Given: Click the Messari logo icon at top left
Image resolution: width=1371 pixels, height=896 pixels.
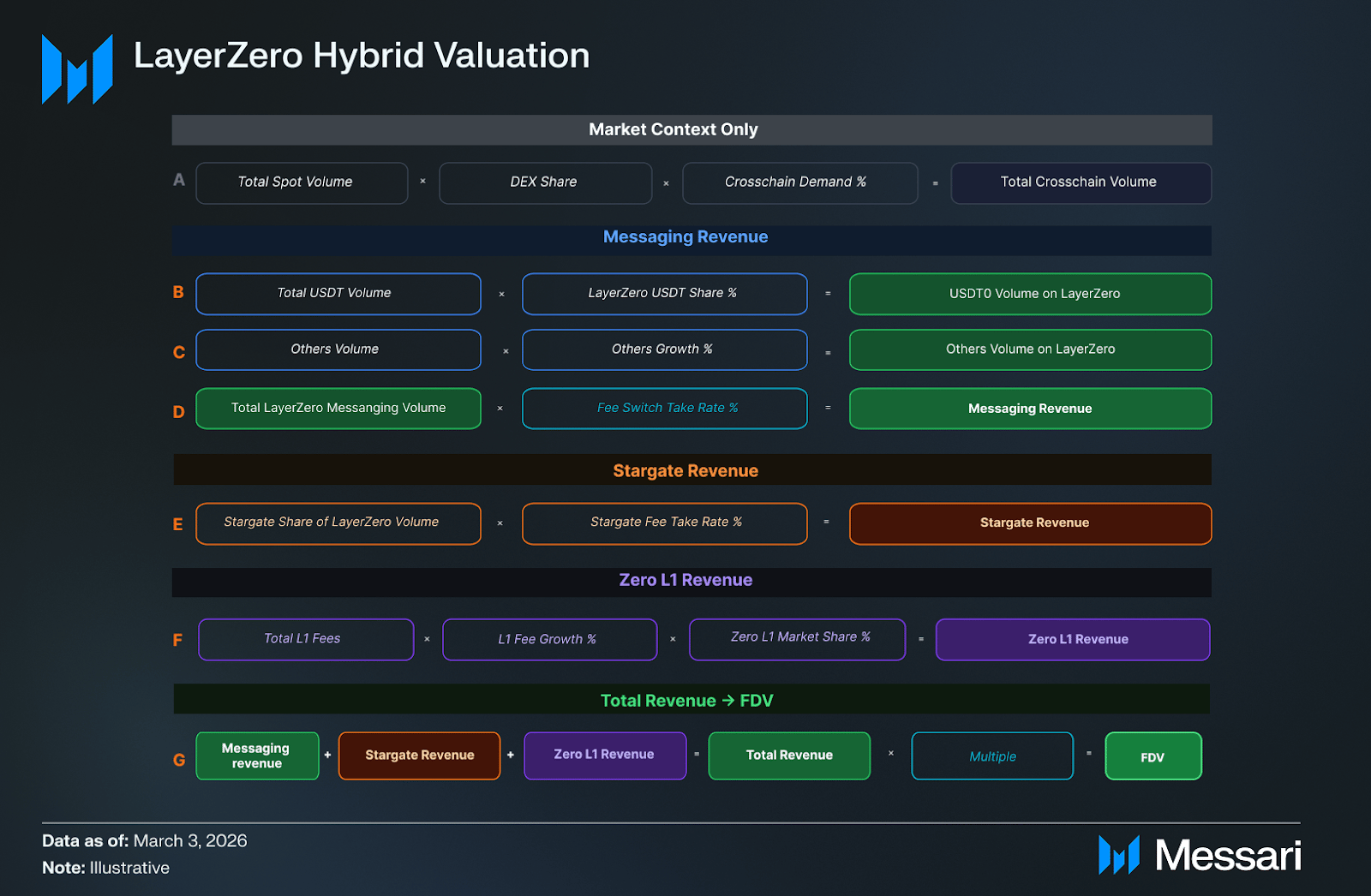Looking at the screenshot, I should [77, 69].
